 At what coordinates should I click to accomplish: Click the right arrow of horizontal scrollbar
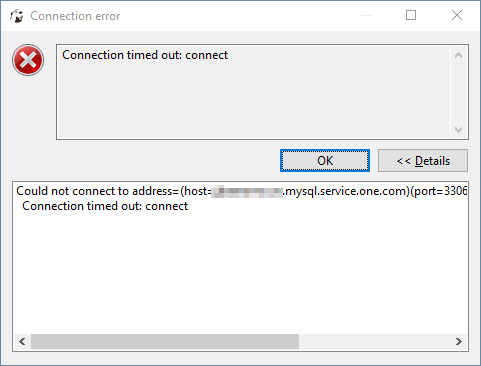[x=459, y=341]
